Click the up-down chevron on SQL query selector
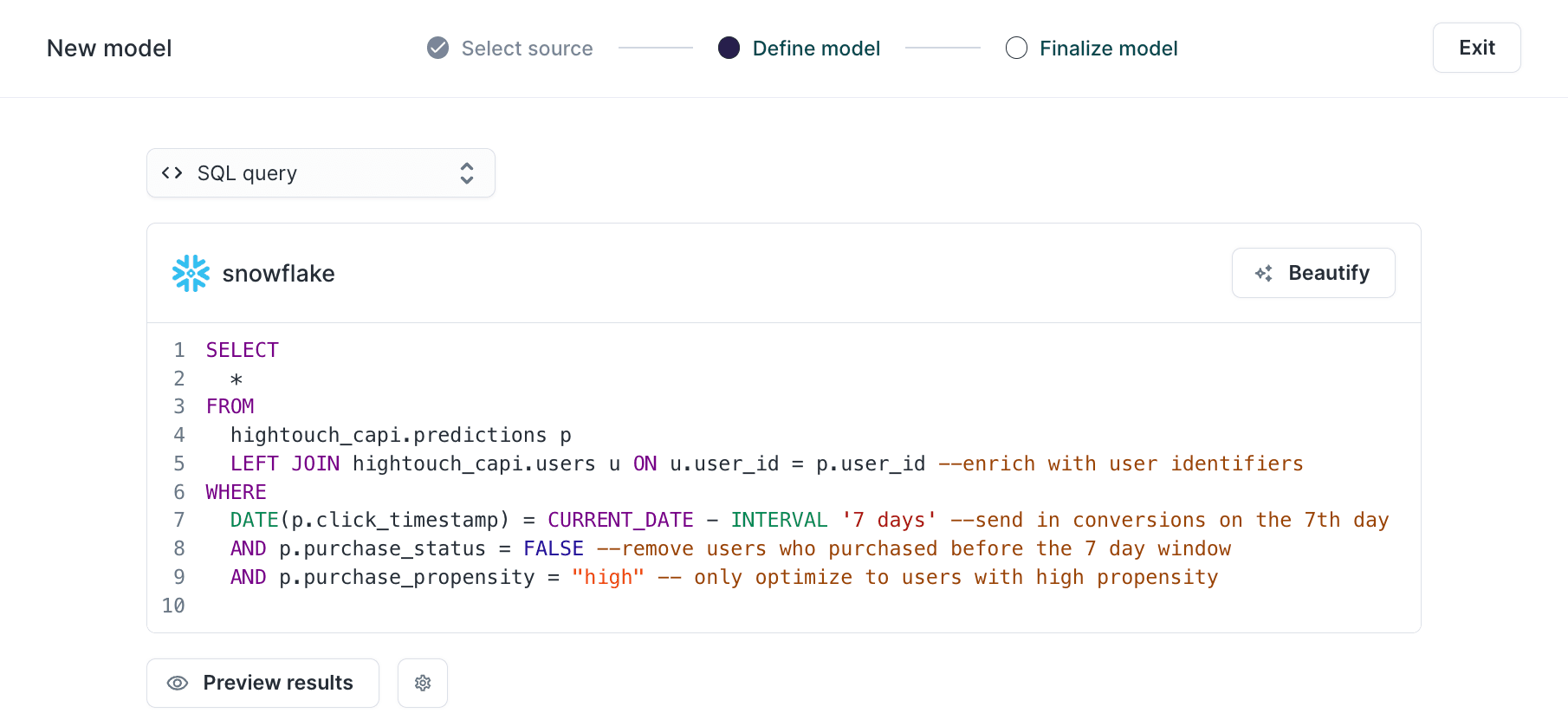Image resolution: width=1568 pixels, height=726 pixels. click(x=467, y=173)
